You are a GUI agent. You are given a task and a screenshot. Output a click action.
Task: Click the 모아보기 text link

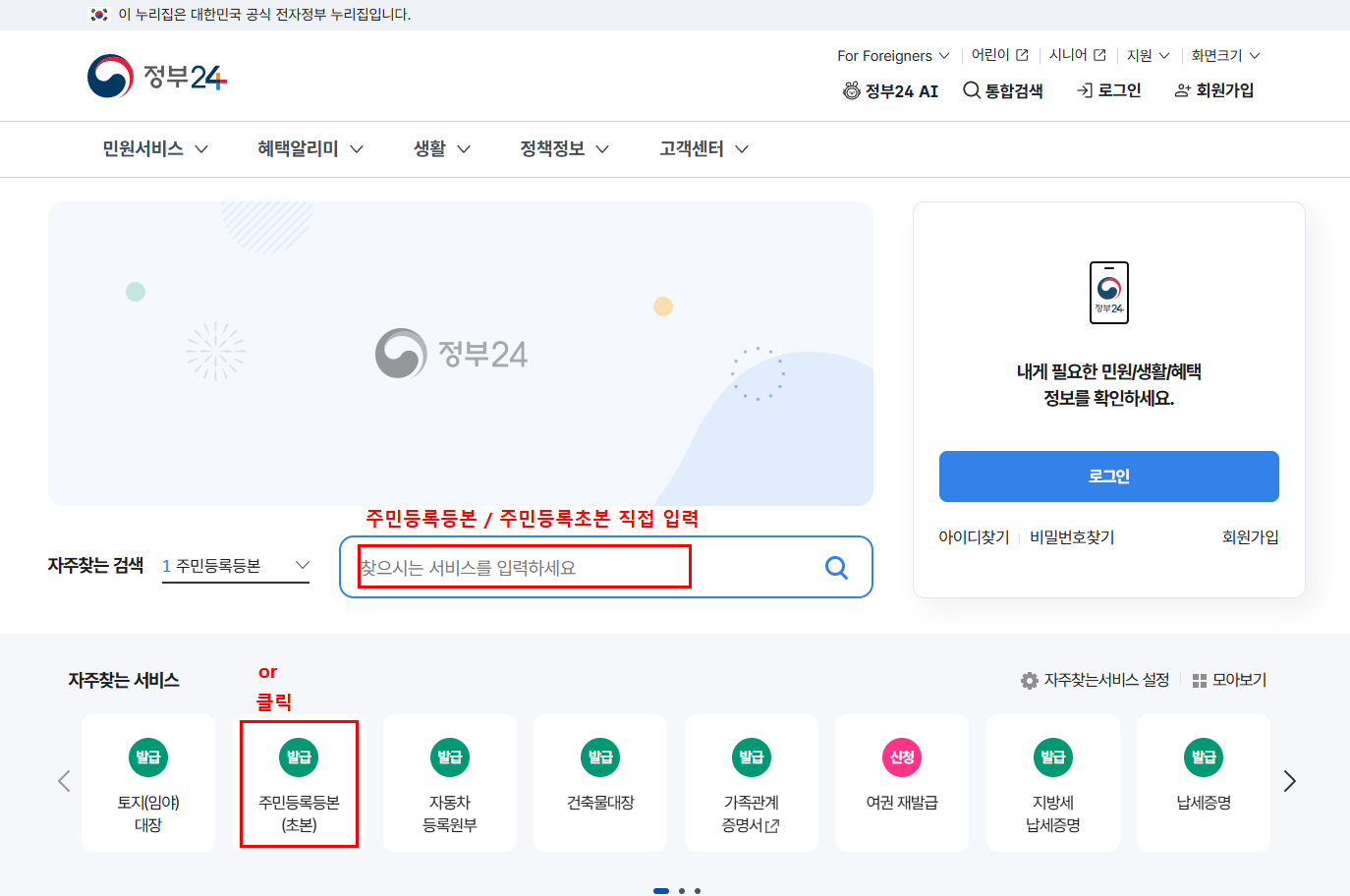pos(1239,680)
